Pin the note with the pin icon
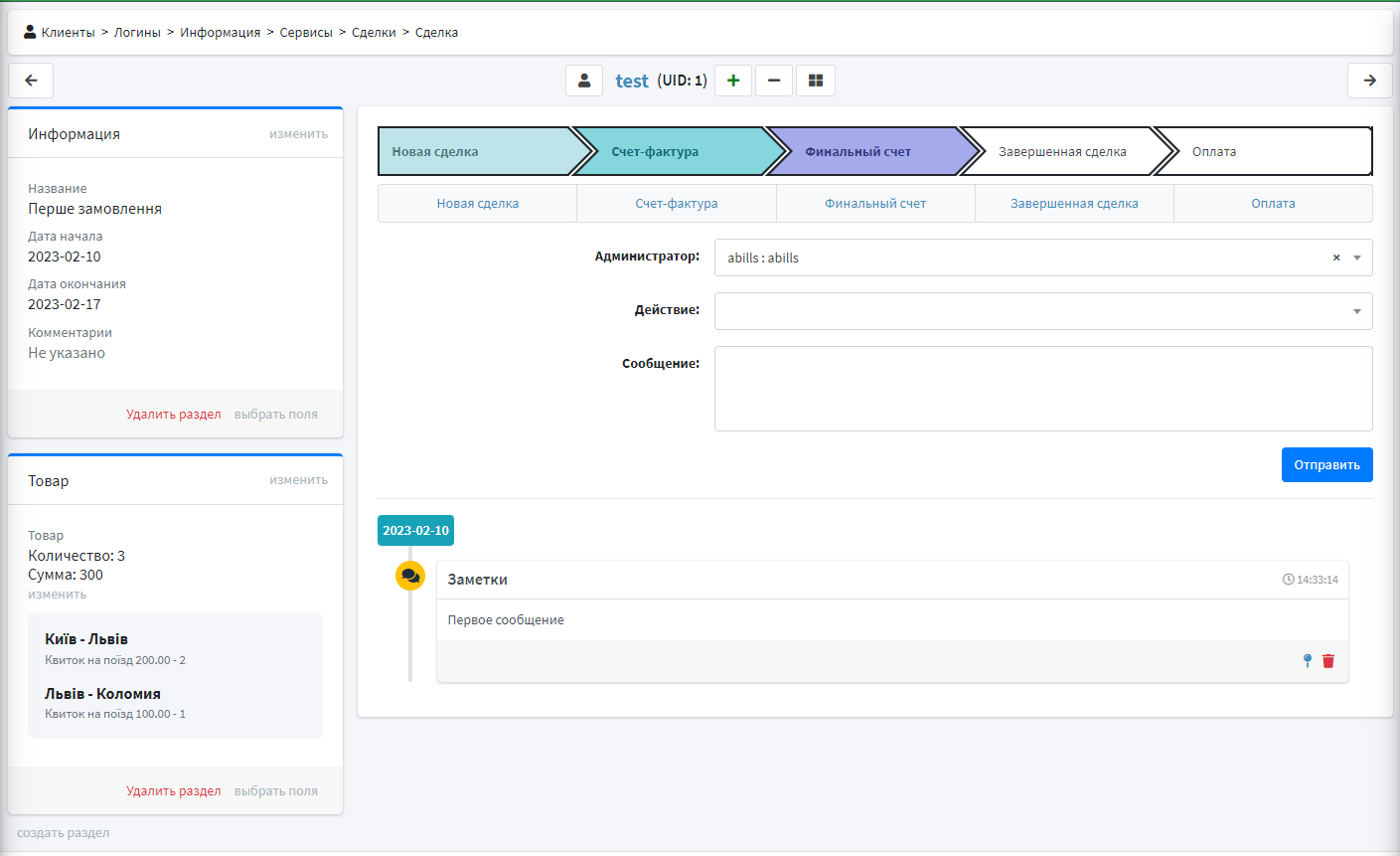1400x856 pixels. pyautogui.click(x=1308, y=661)
